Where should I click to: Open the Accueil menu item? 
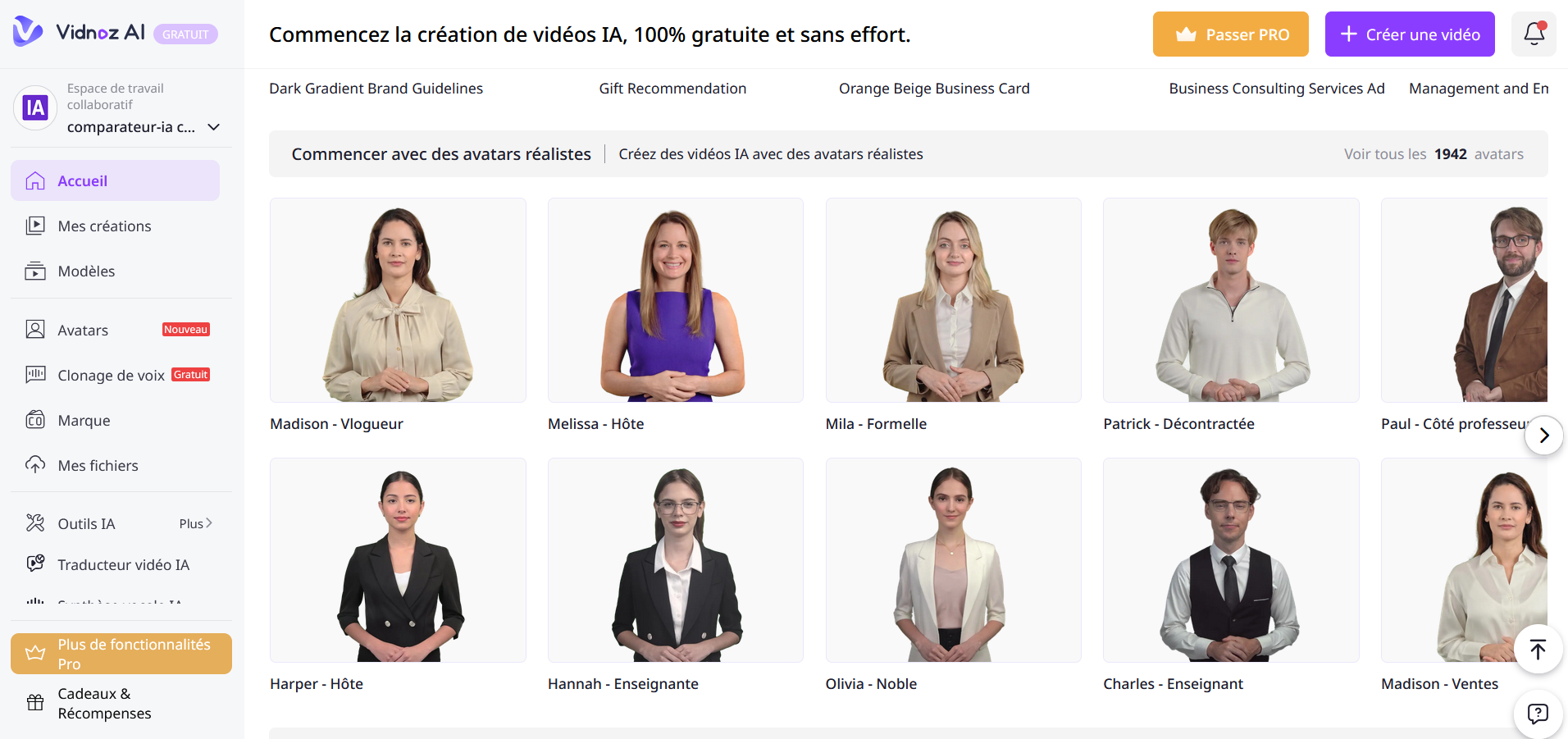pos(115,180)
